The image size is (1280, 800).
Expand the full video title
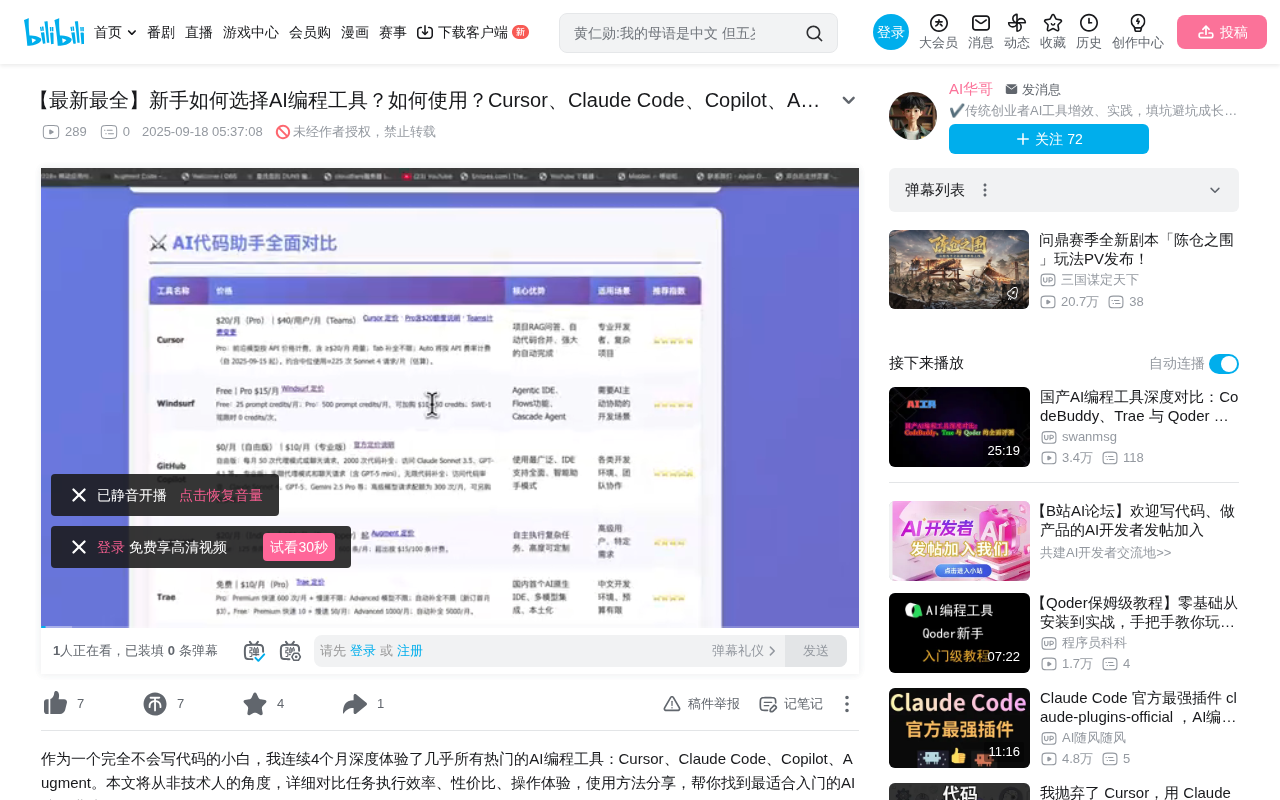click(x=849, y=100)
